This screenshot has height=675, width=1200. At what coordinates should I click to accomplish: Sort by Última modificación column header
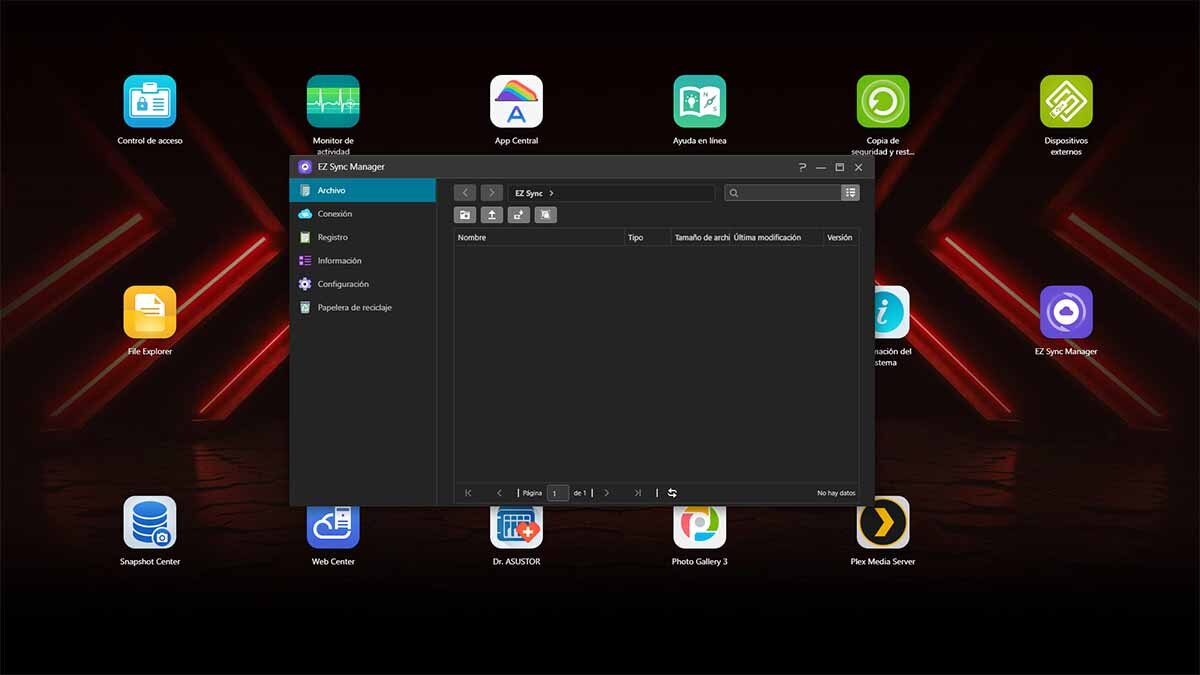[777, 238]
